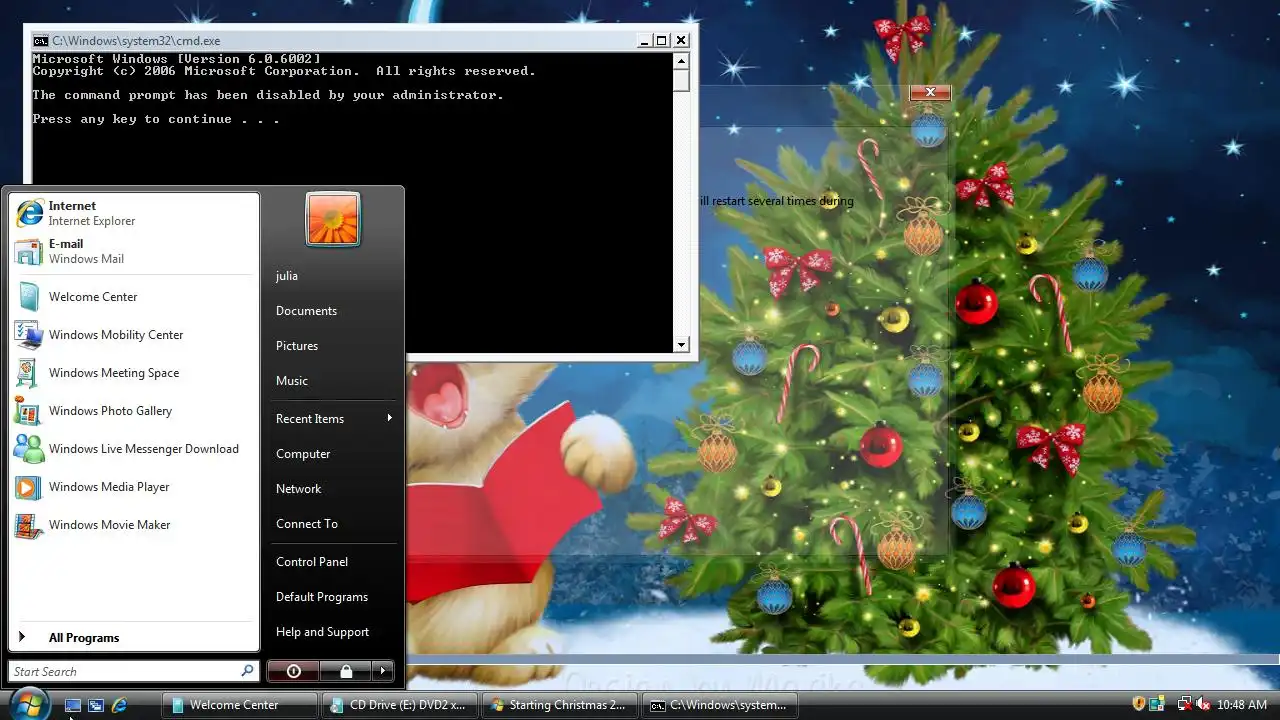Minimize the cmd.exe window
This screenshot has width=1280, height=720.
[x=645, y=41]
